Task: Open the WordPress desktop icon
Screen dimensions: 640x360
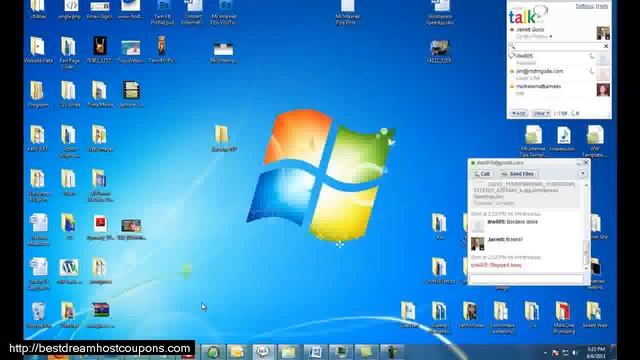Action: (x=69, y=271)
